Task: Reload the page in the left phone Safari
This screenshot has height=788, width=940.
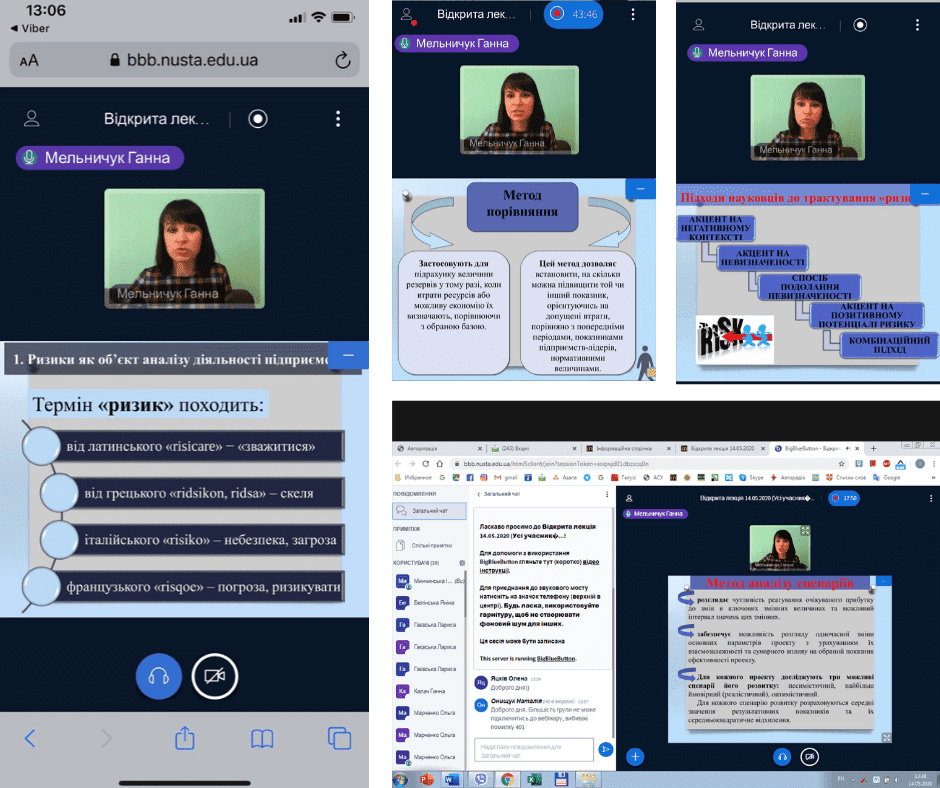Action: (x=342, y=60)
